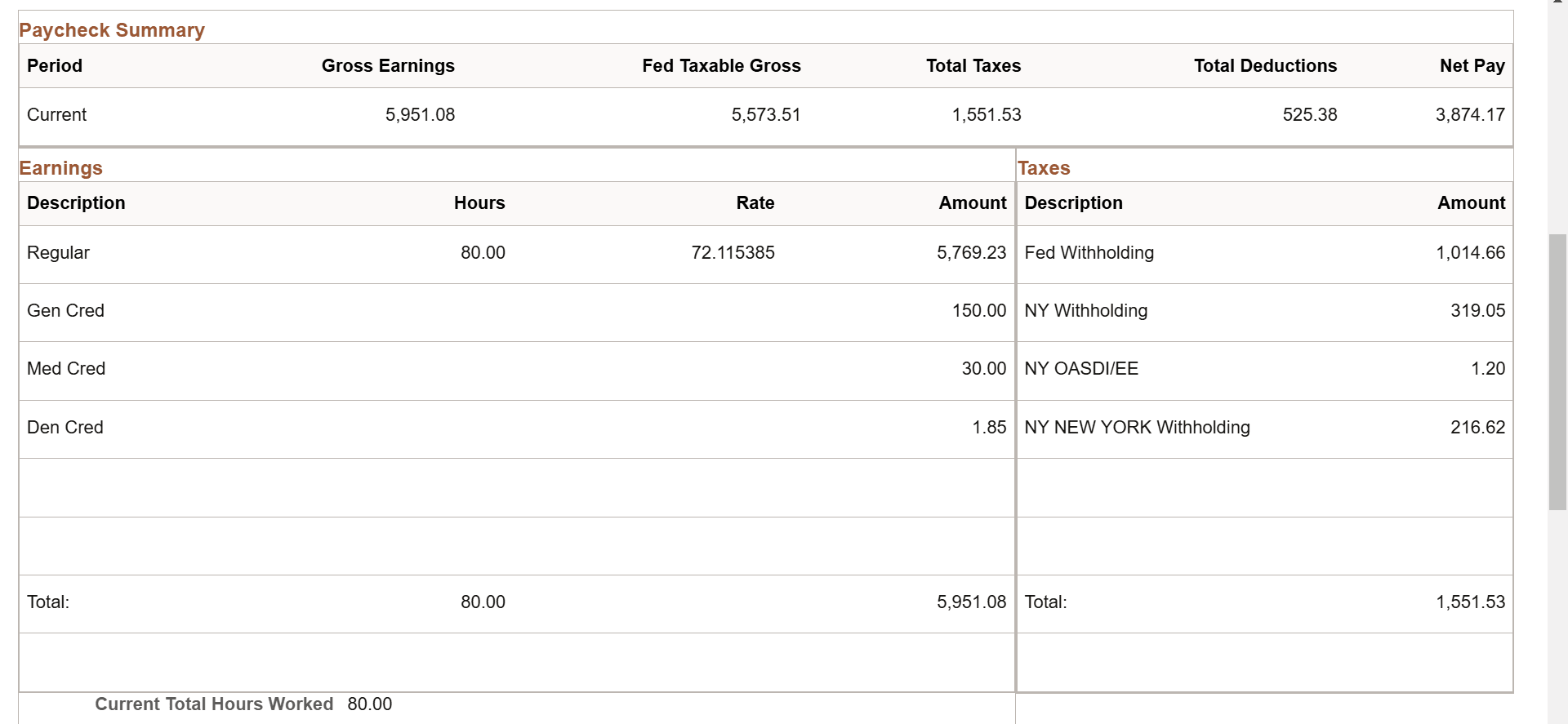Click the Period column header
Screen dimensions: 1568x724
click(55, 66)
